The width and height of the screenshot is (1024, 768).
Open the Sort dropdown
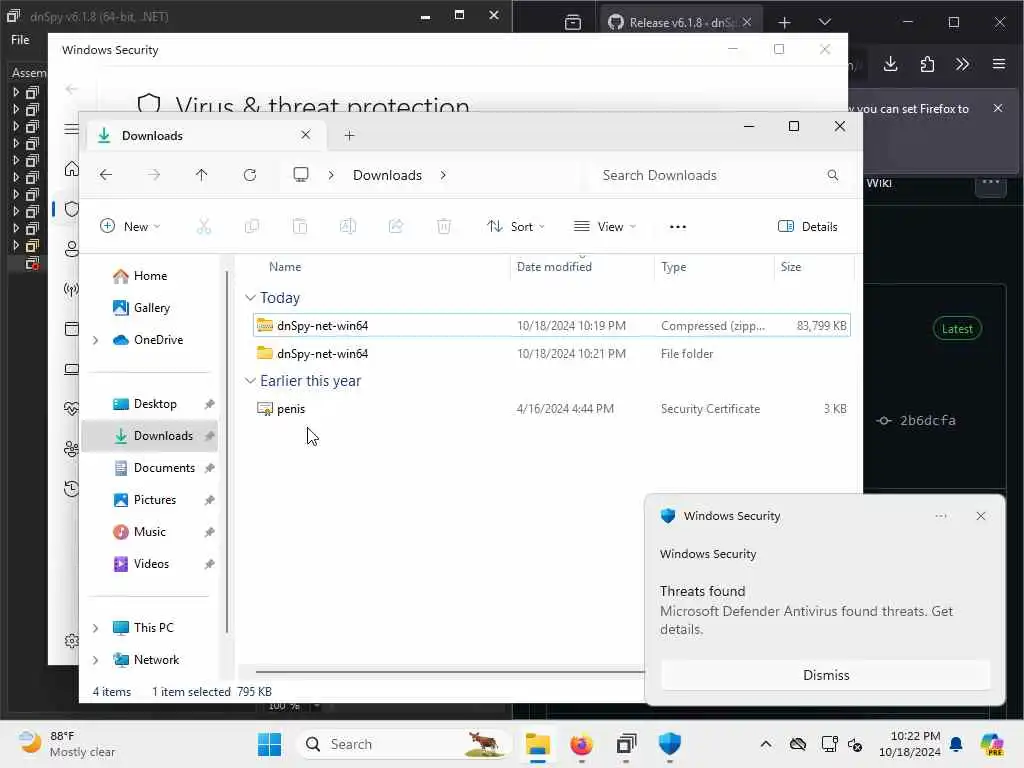coord(515,227)
